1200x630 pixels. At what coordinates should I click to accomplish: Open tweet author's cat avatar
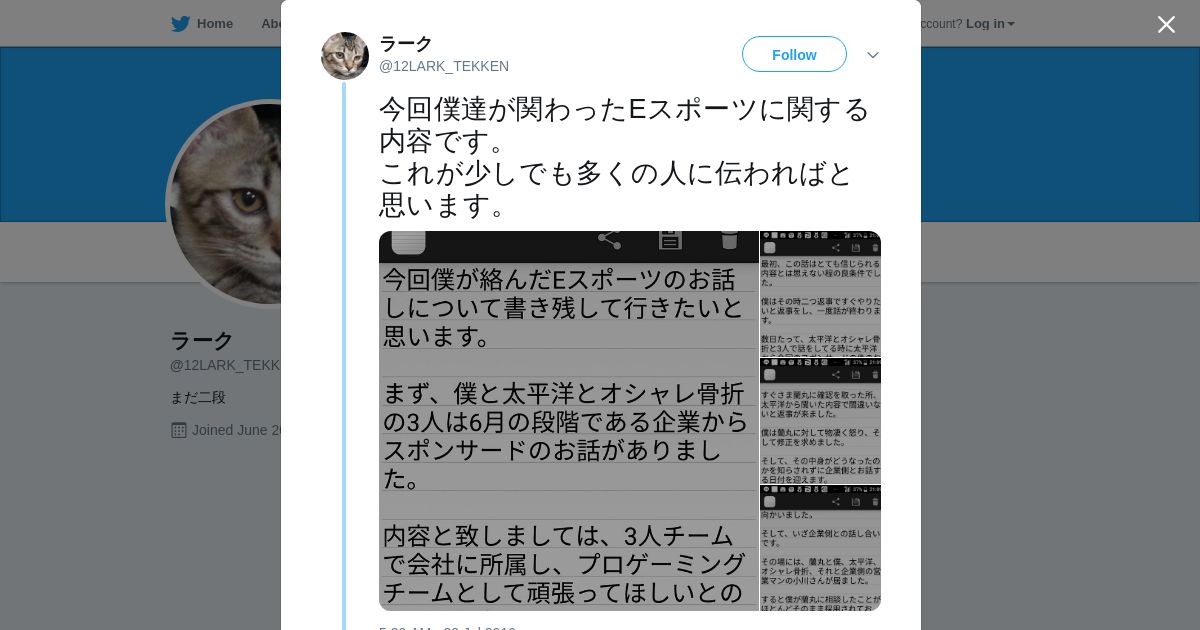[345, 56]
